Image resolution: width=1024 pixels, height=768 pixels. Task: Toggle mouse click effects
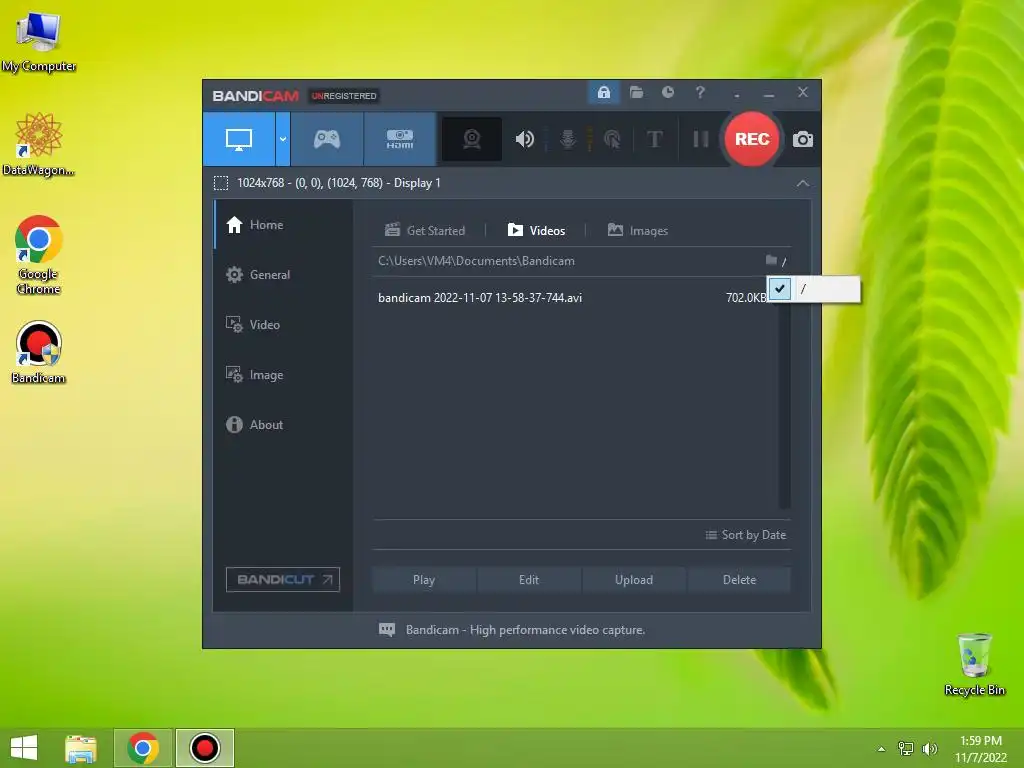(x=612, y=139)
